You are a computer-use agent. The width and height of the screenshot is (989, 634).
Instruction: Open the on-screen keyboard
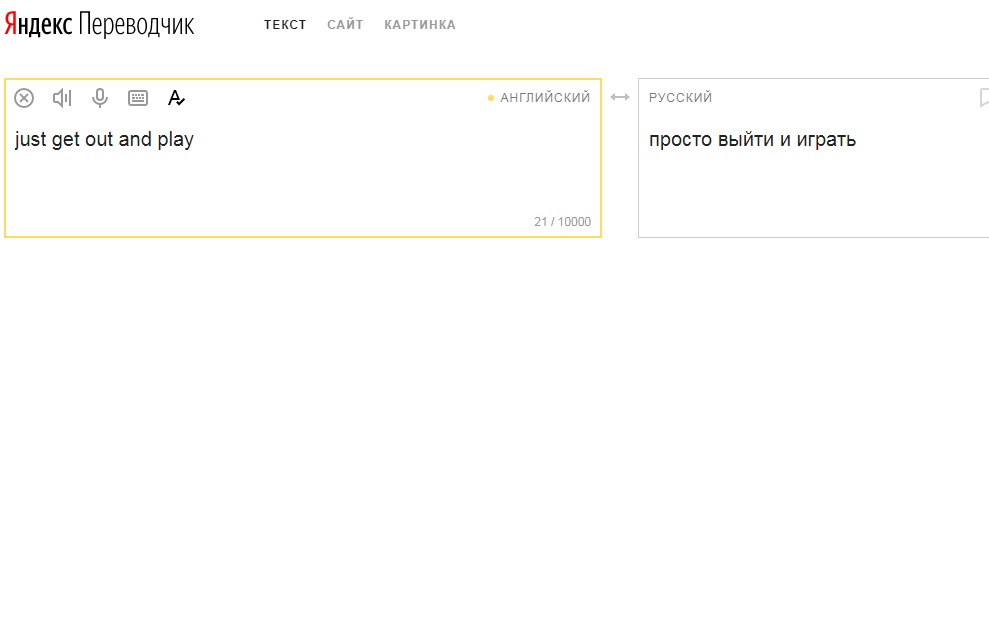coord(138,98)
